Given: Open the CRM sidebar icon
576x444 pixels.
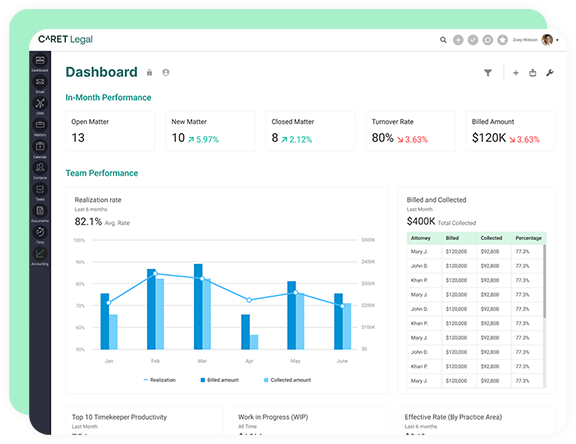Looking at the screenshot, I should [x=40, y=104].
